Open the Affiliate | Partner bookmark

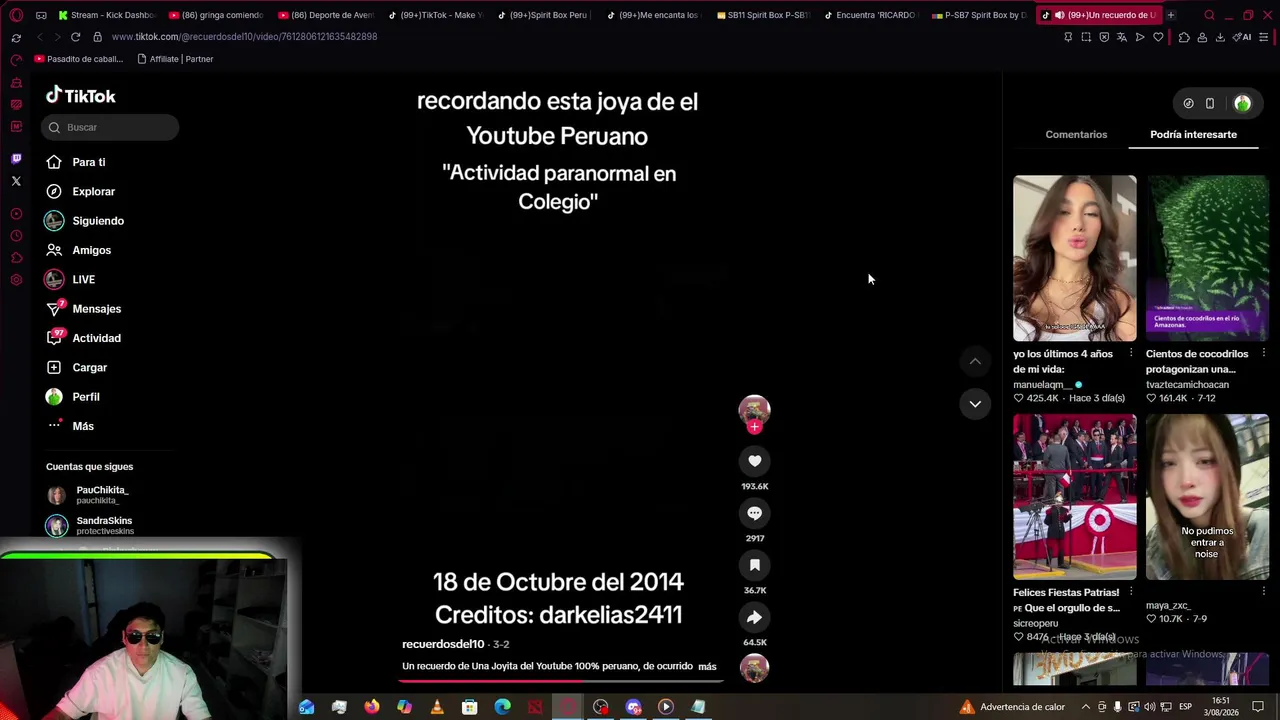175,59
